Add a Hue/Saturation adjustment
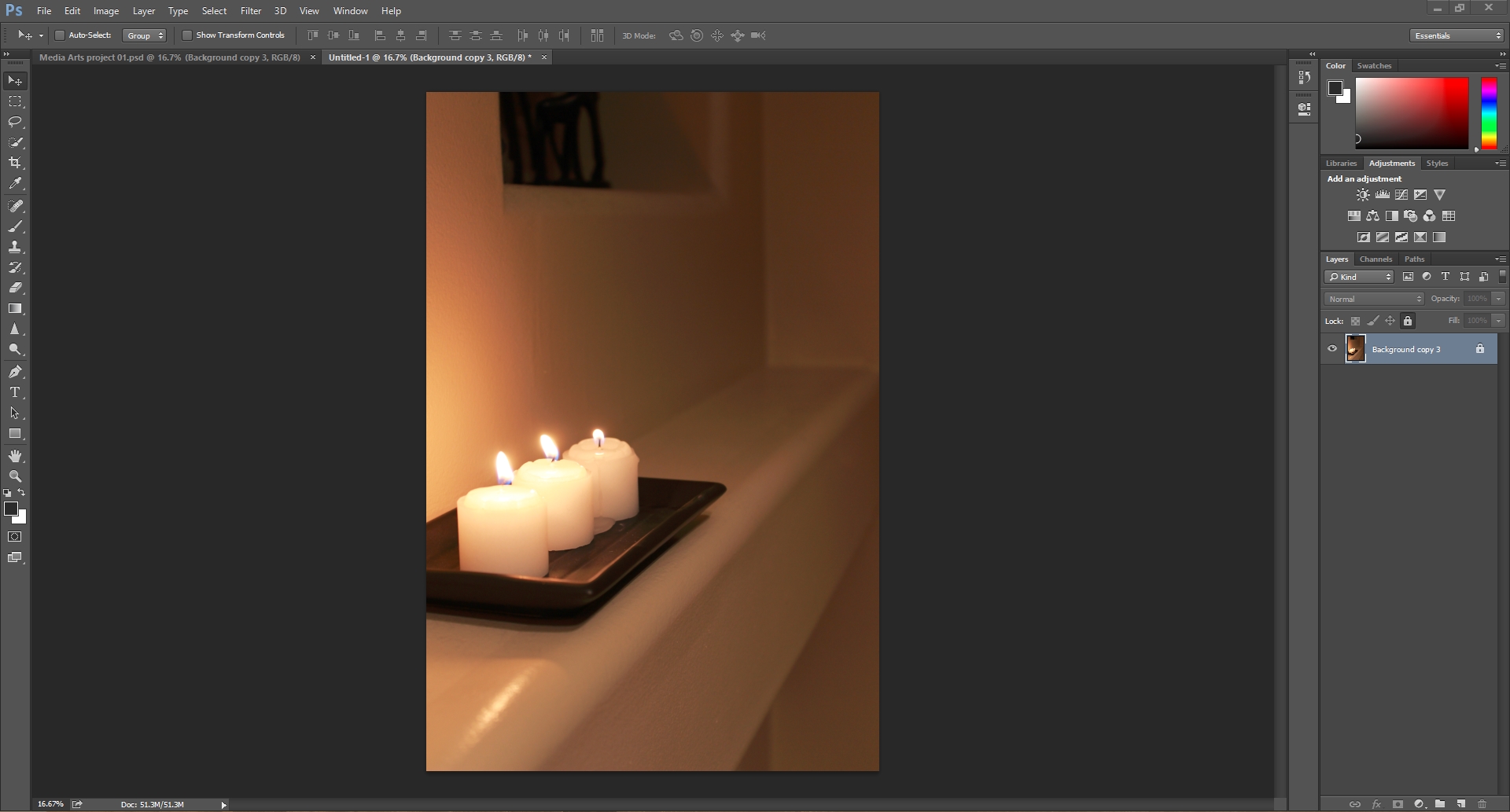 click(1353, 216)
